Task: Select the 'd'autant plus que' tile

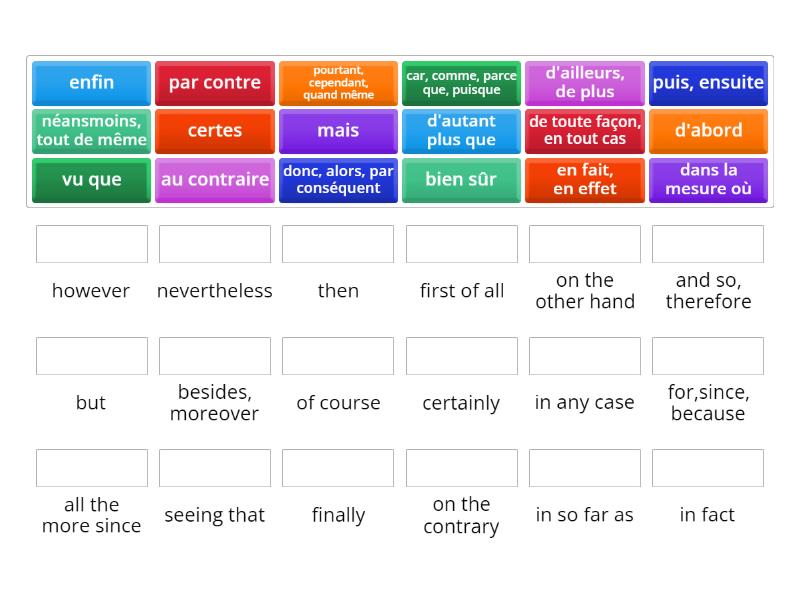Action: pyautogui.click(x=461, y=131)
